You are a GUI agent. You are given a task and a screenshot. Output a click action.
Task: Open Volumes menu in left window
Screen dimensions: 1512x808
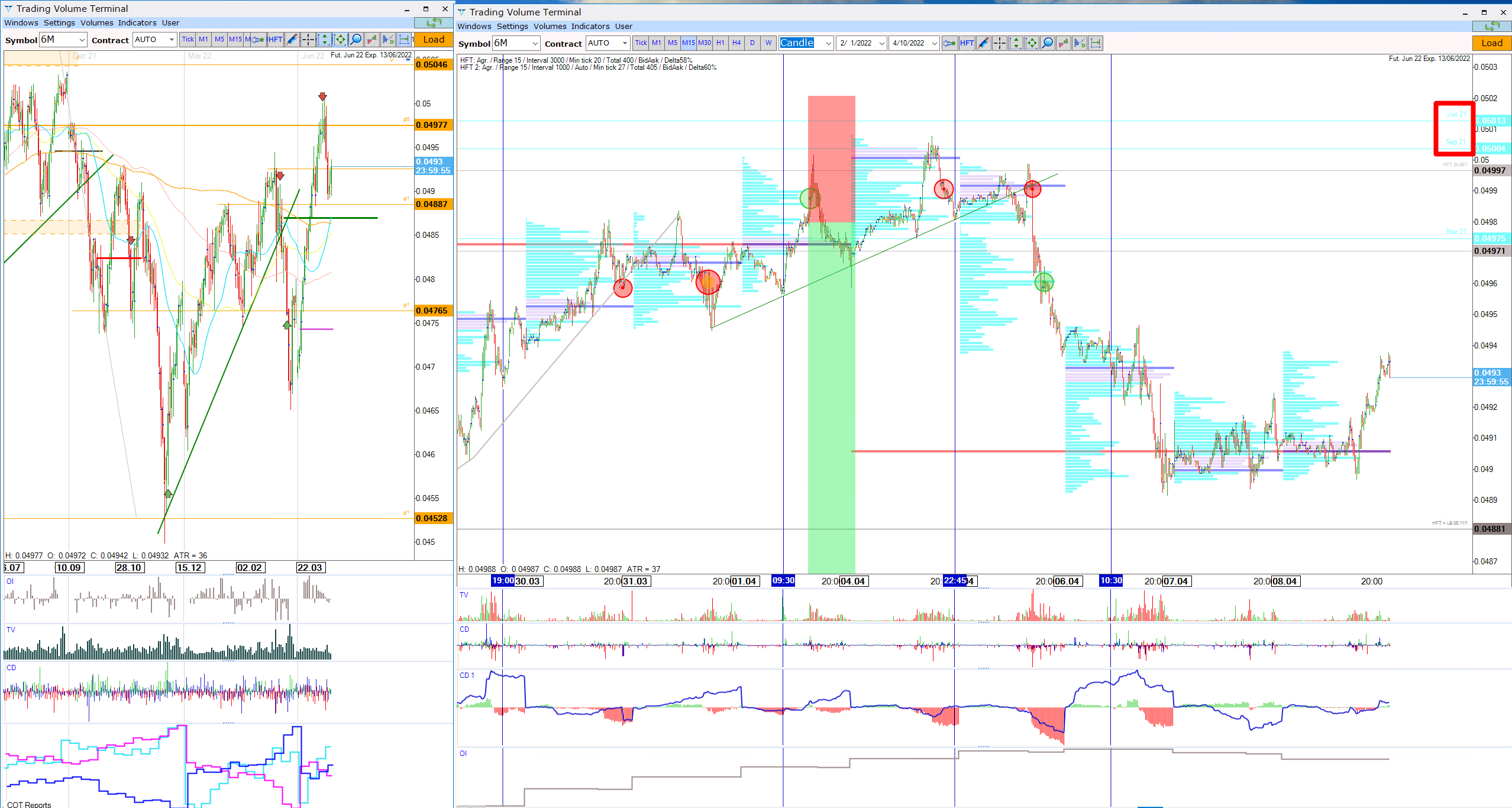tap(97, 22)
